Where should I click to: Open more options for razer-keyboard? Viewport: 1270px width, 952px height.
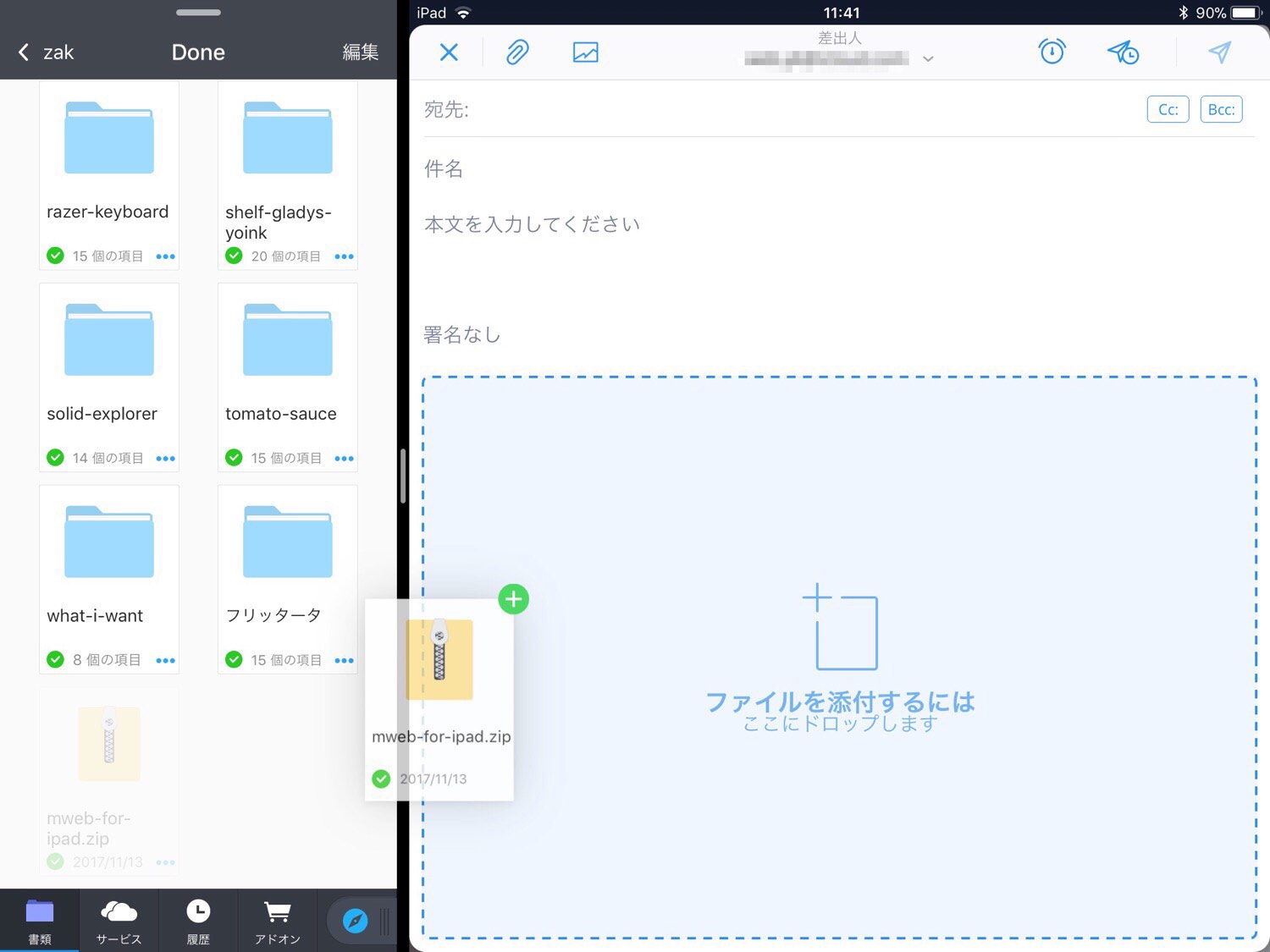166,256
